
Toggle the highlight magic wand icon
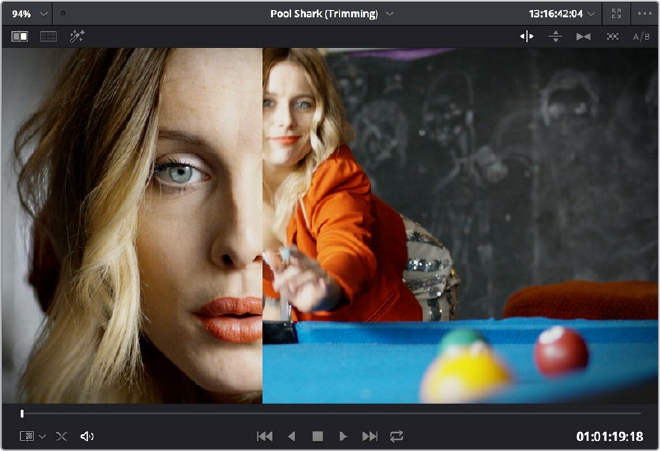click(77, 36)
